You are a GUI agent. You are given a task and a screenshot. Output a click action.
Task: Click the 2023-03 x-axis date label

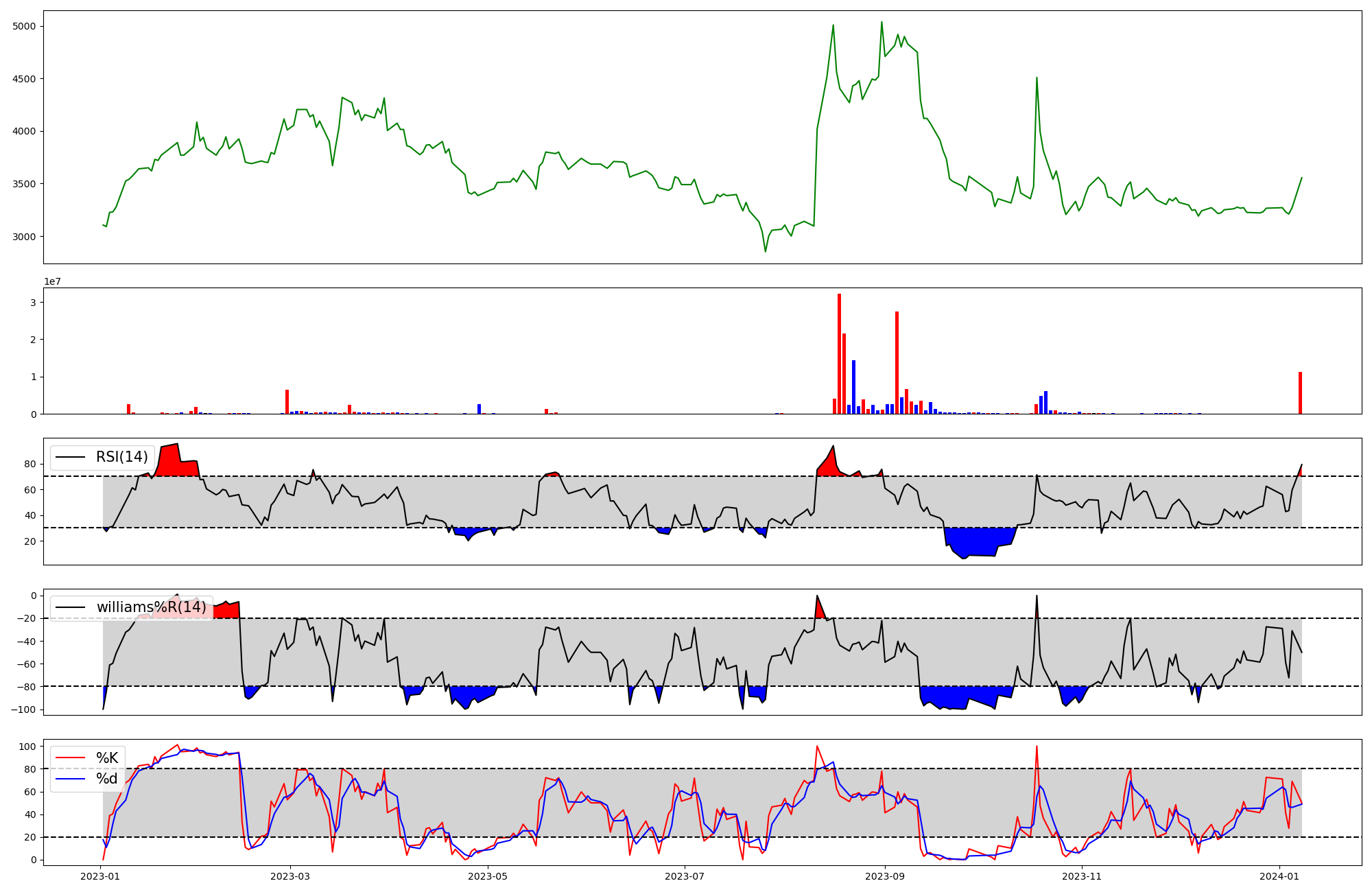click(289, 876)
